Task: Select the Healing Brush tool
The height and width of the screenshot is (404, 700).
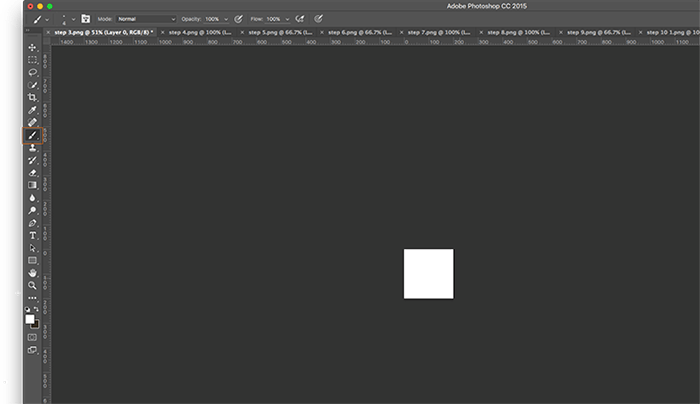Action: coord(32,122)
